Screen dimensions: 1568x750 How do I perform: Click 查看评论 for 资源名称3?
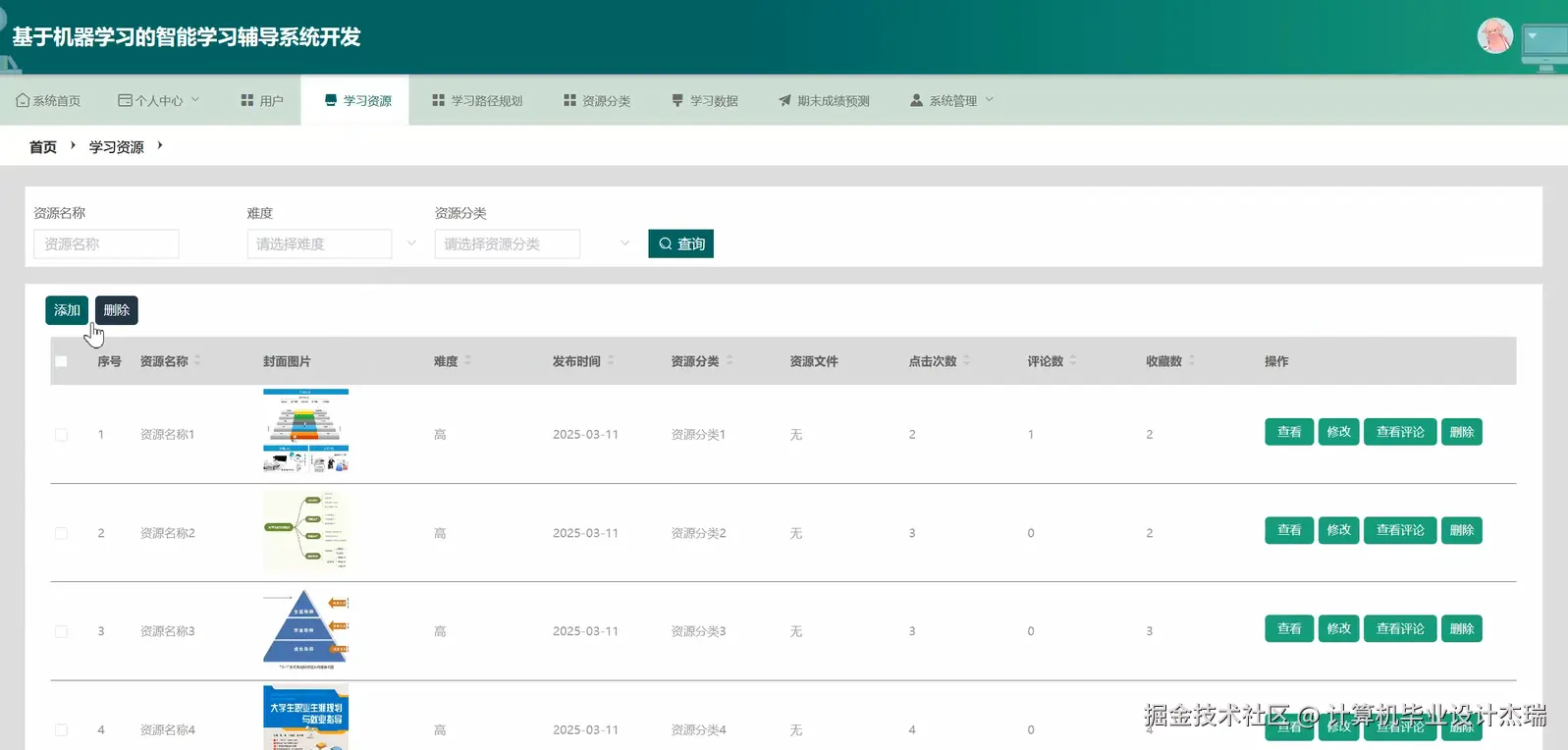(1400, 629)
